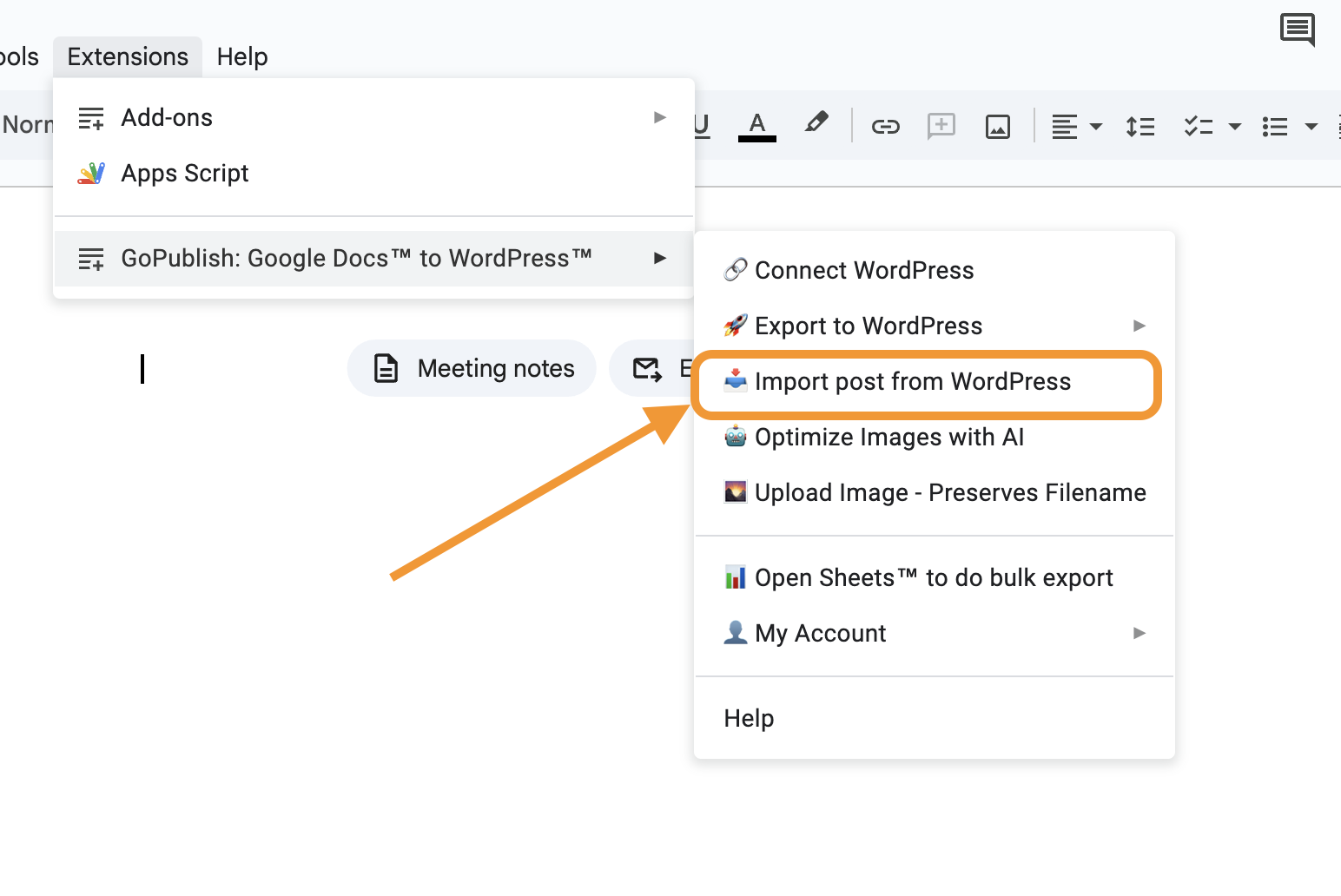Open the checklist dropdown arrow
The width and height of the screenshot is (1341, 896).
coord(1235,128)
